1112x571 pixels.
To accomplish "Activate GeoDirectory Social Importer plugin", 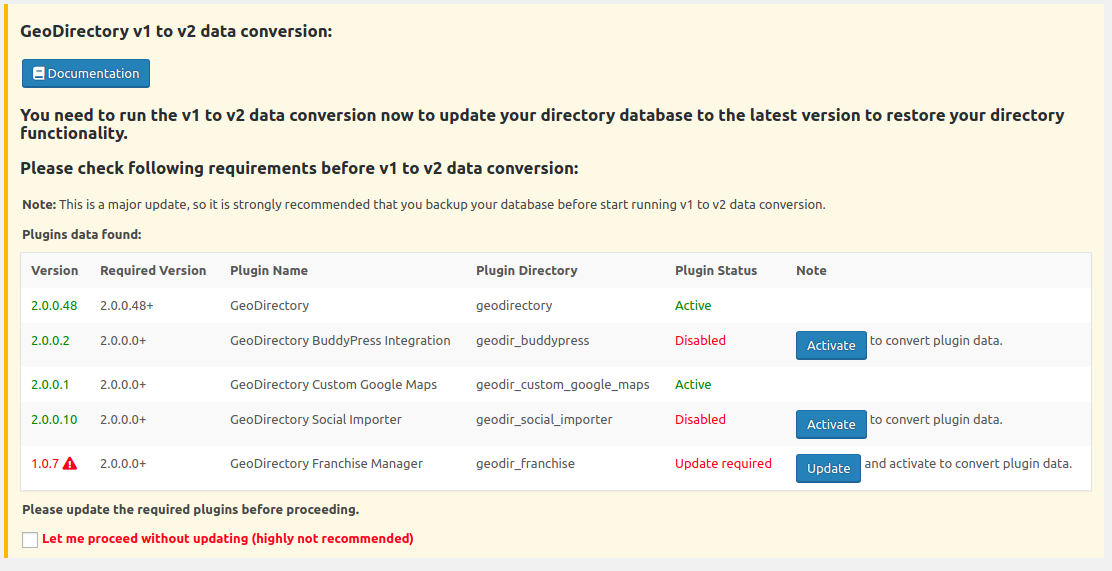I will coord(831,424).
